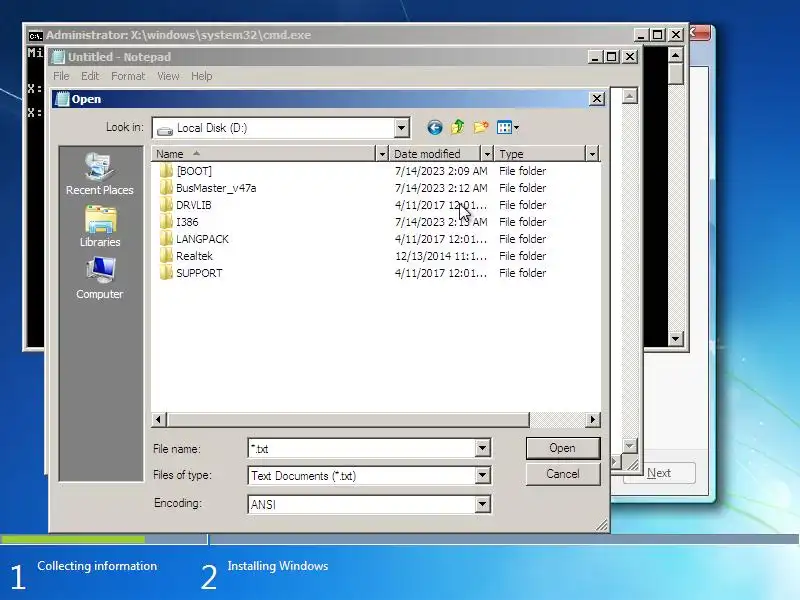800x600 pixels.
Task: Maximize the Notepad window
Action: [x=612, y=57]
